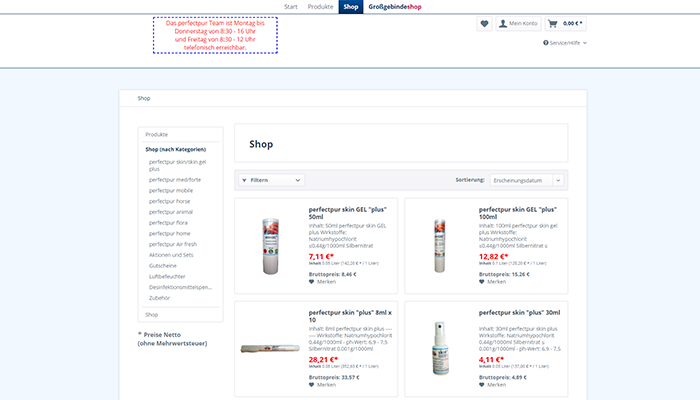Go to the Start tab

(x=291, y=7)
